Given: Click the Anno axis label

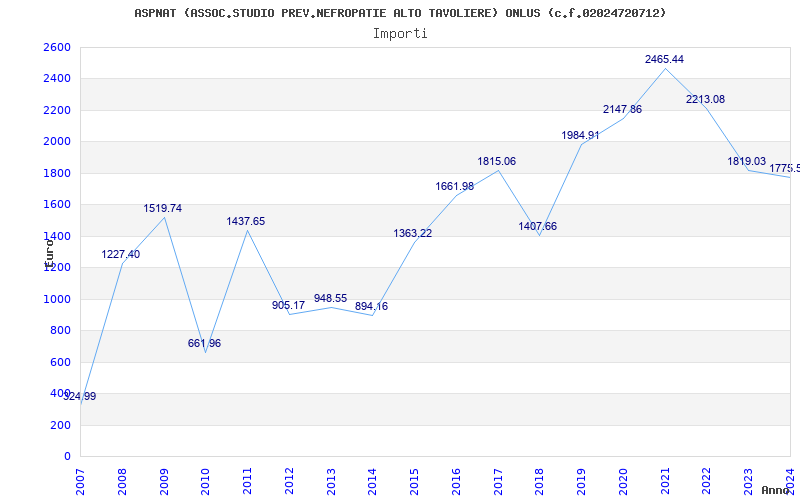Looking at the screenshot, I should tap(777, 490).
